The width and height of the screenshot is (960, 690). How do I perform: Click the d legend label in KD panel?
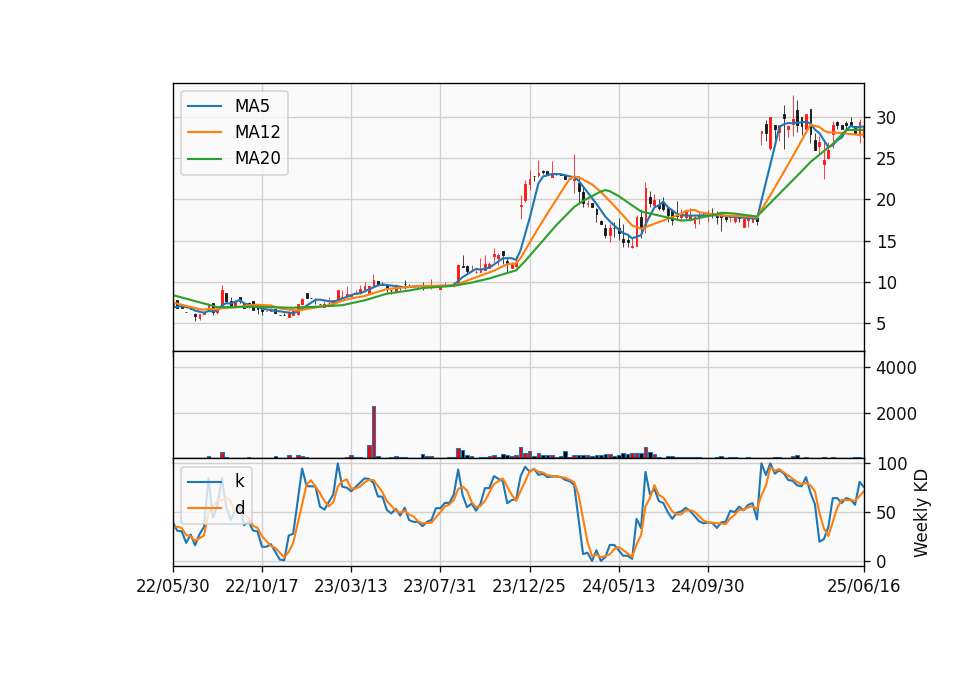point(239,508)
